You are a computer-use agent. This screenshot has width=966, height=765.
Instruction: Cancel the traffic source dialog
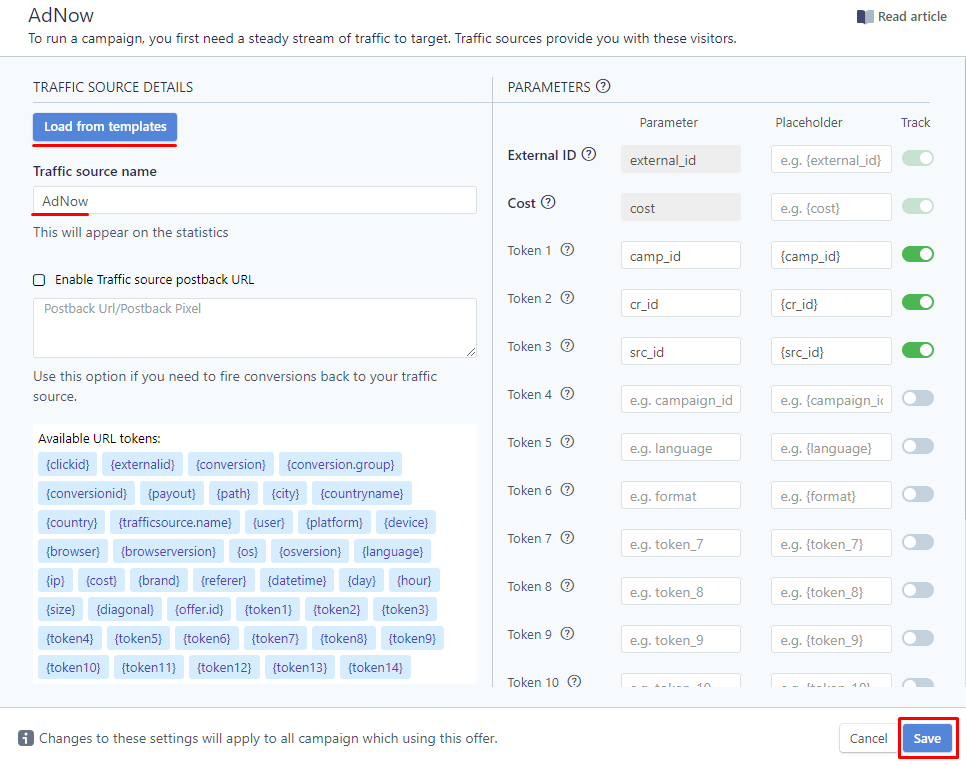point(868,738)
